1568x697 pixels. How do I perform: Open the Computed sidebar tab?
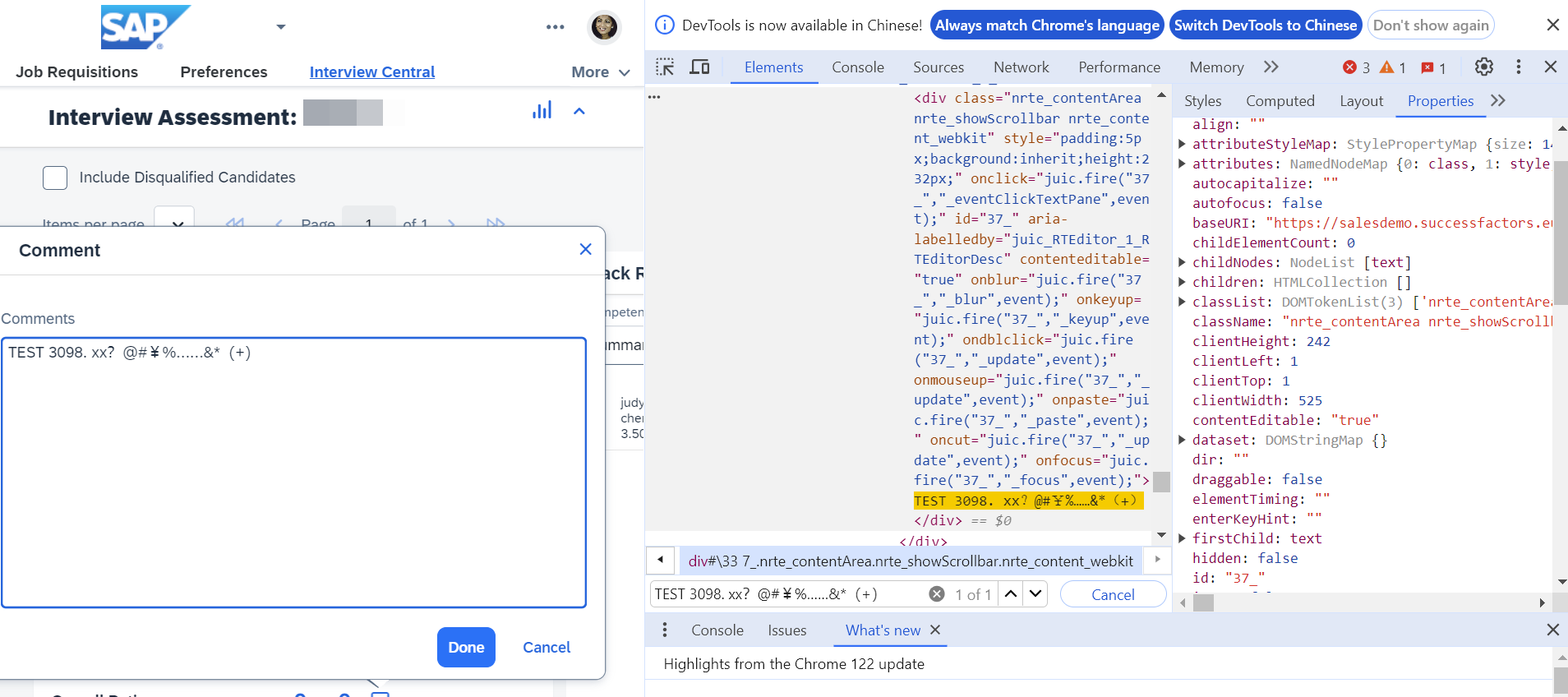pos(1280,101)
